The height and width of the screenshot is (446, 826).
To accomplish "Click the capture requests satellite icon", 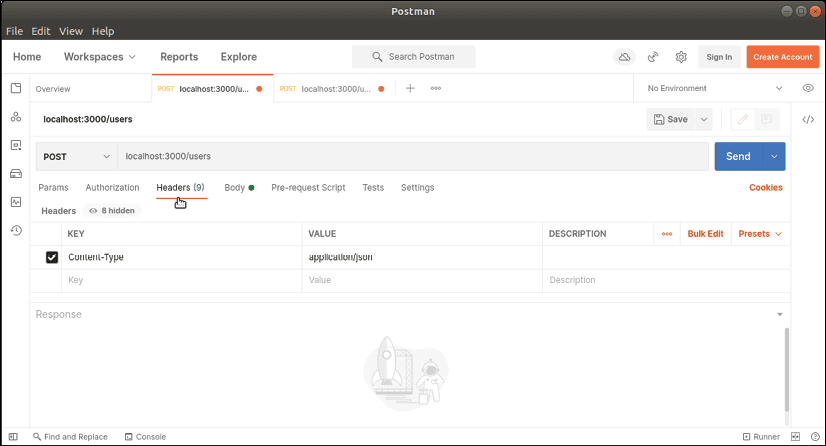I will [x=653, y=57].
